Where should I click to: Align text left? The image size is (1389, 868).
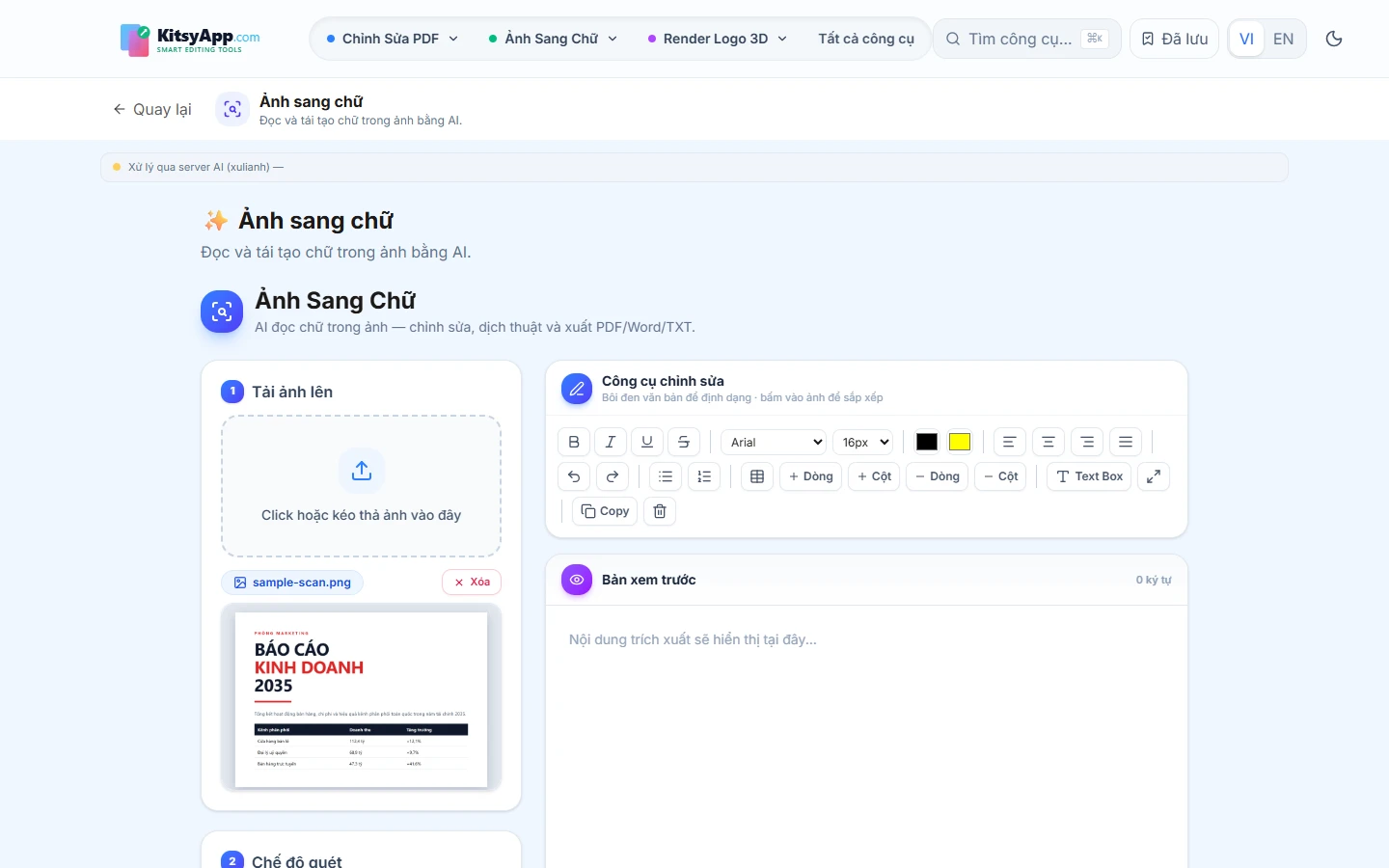[1010, 442]
